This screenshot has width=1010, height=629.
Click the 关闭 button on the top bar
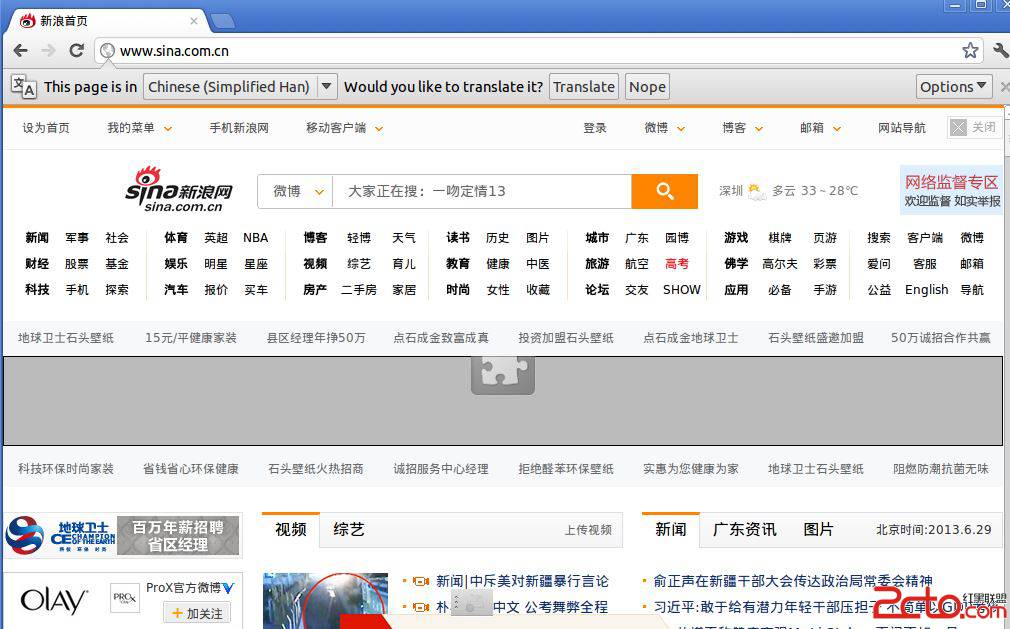point(974,127)
